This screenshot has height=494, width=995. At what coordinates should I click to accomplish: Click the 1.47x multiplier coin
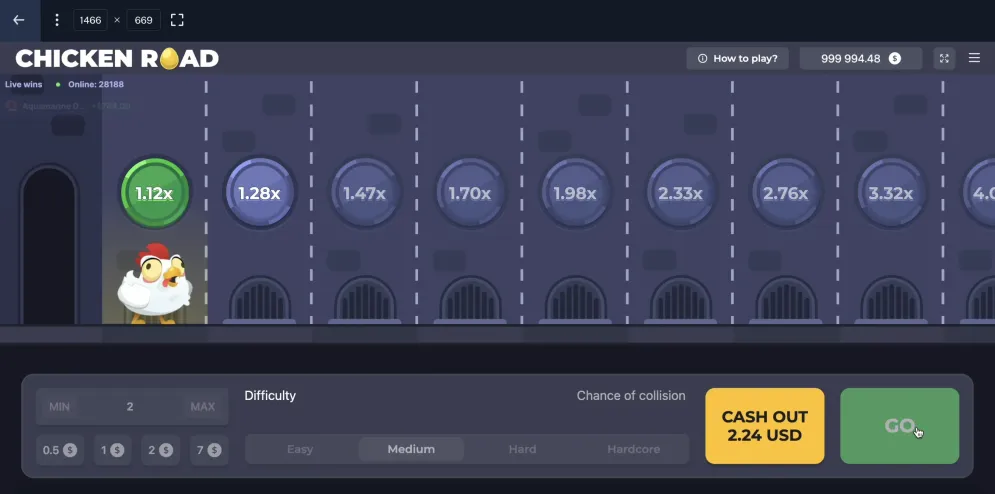click(x=365, y=193)
